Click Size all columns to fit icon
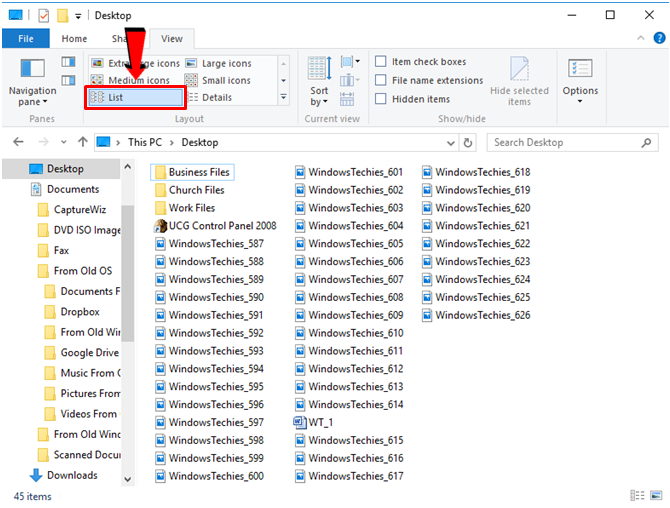This screenshot has height=508, width=670. 347,99
